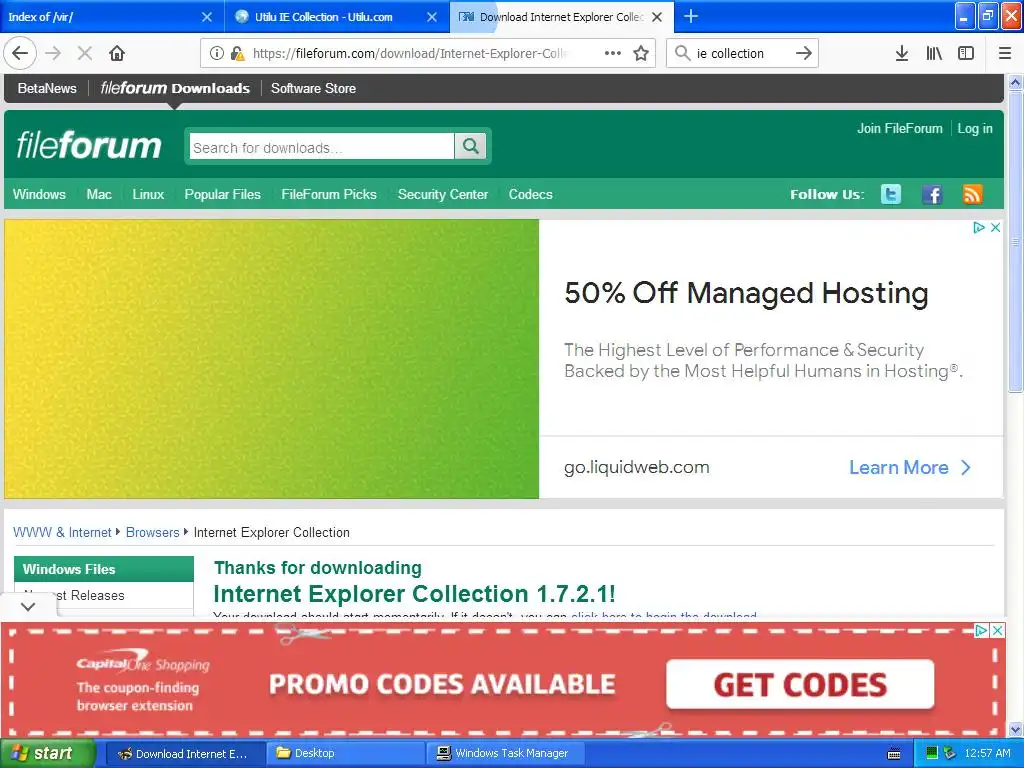
Task: Open the Firefox hamburger menu
Action: click(x=1005, y=54)
